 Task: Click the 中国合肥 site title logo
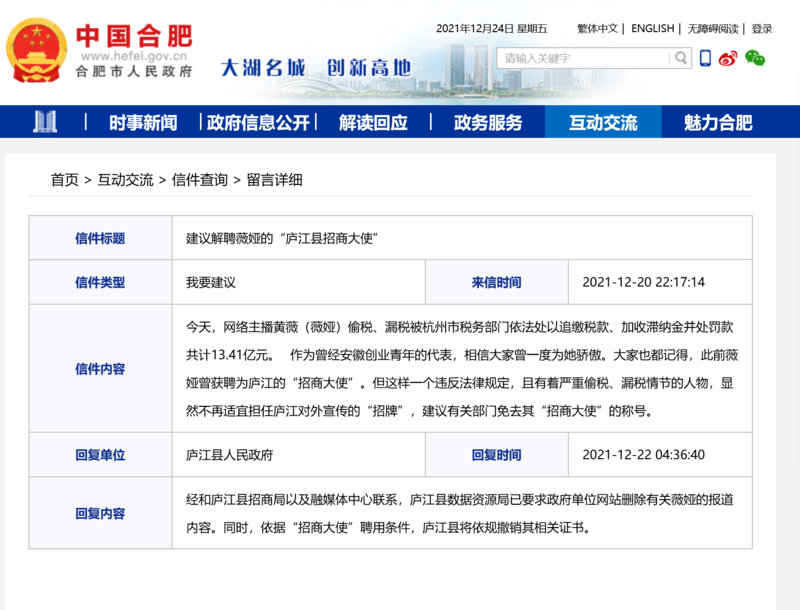pos(134,40)
